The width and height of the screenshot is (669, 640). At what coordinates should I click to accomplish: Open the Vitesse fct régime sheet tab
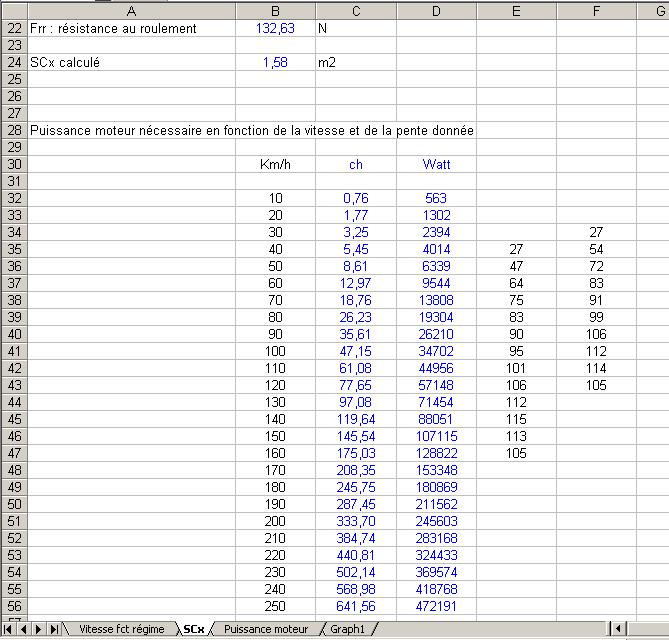121,630
